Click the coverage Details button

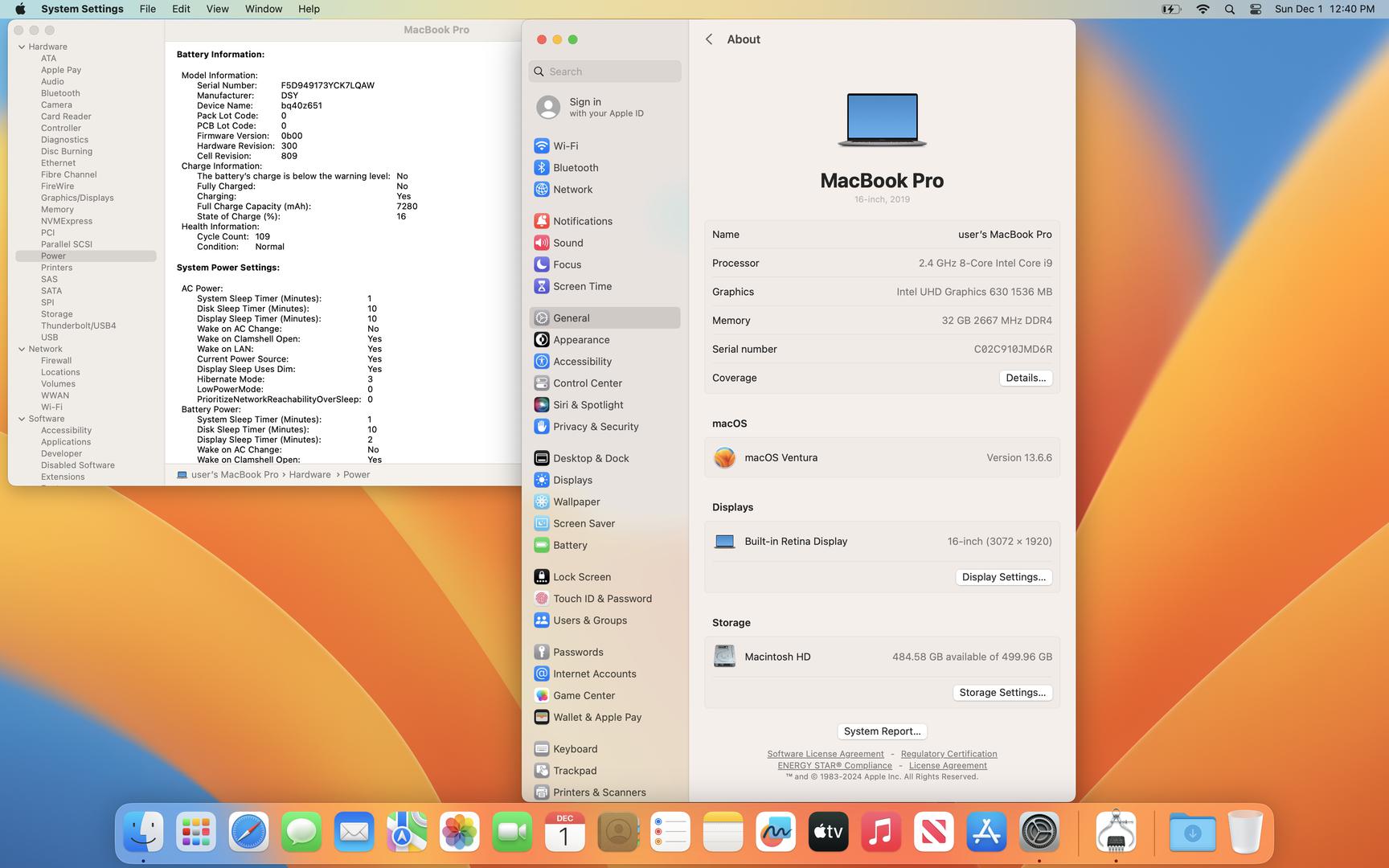(x=1026, y=378)
